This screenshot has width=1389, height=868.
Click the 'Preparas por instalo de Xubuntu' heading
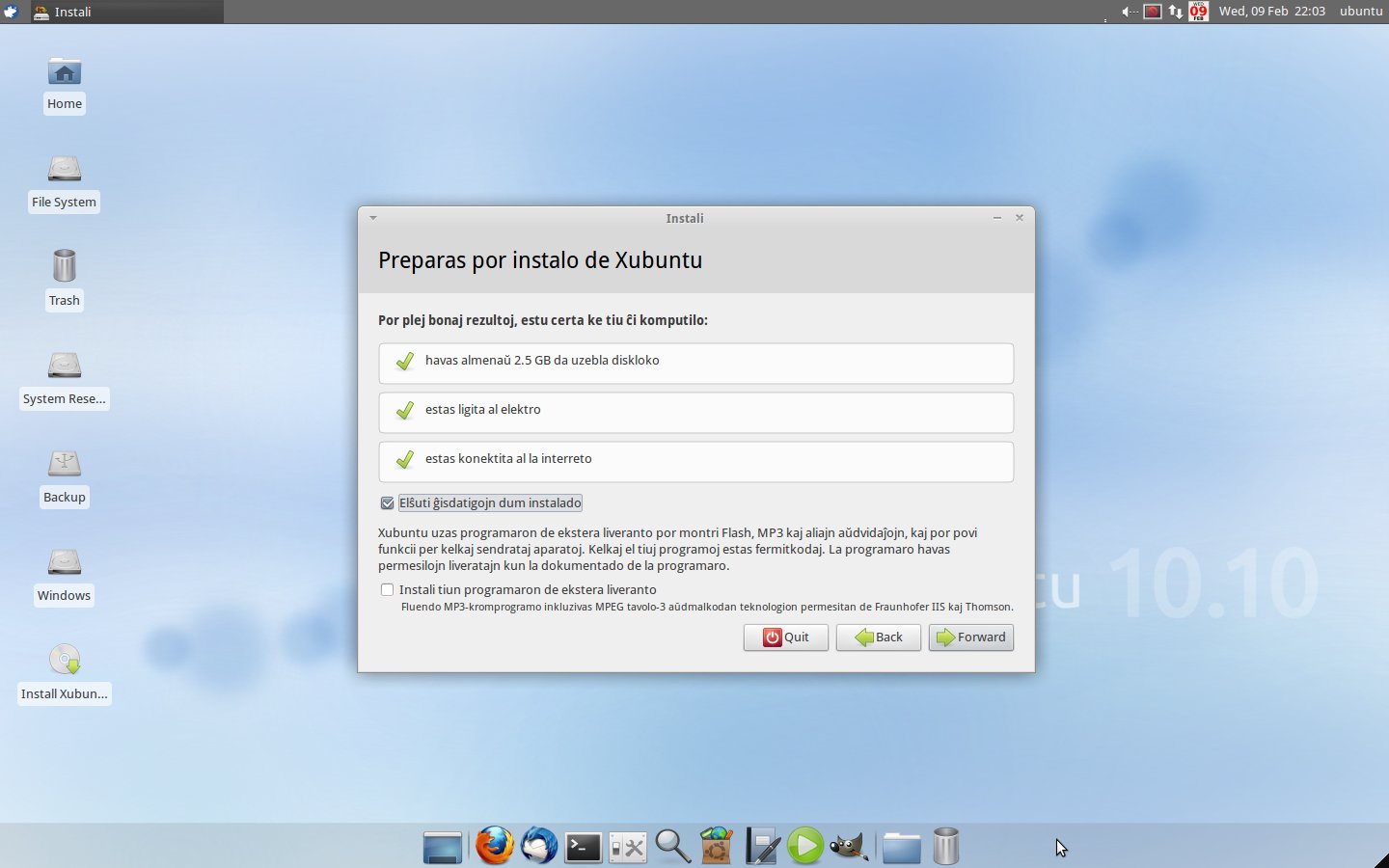[x=540, y=260]
